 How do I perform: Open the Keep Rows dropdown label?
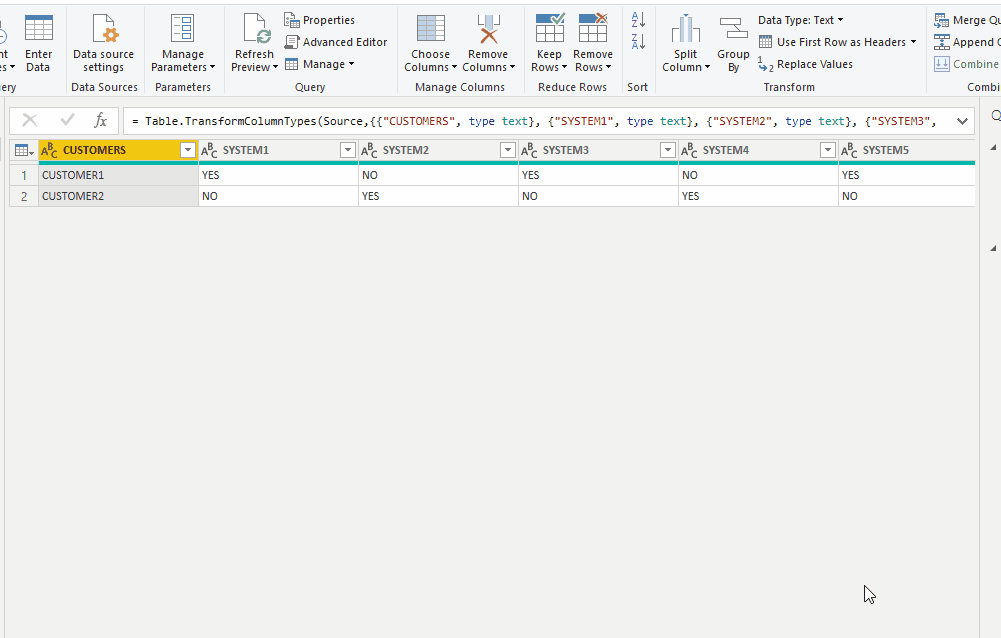549,61
